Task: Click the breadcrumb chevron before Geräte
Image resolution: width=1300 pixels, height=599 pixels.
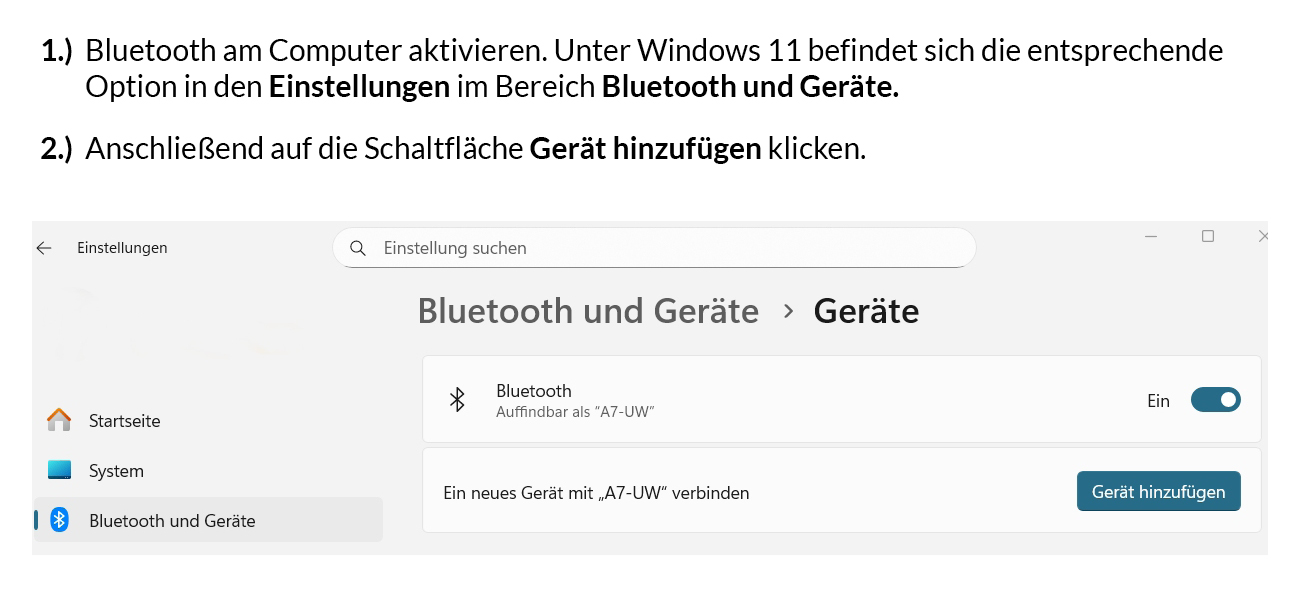Action: [x=788, y=311]
